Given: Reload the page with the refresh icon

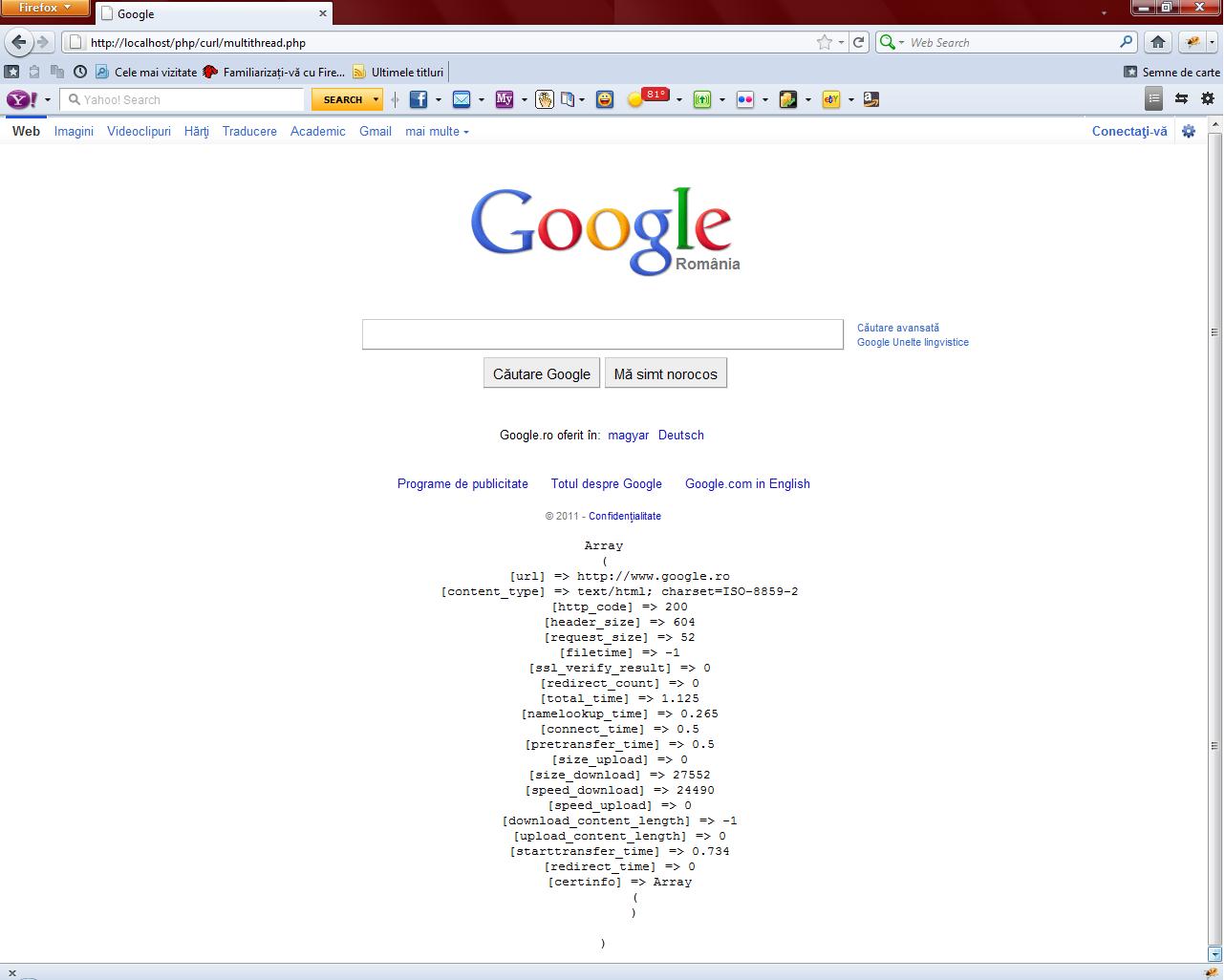Looking at the screenshot, I should tap(858, 42).
